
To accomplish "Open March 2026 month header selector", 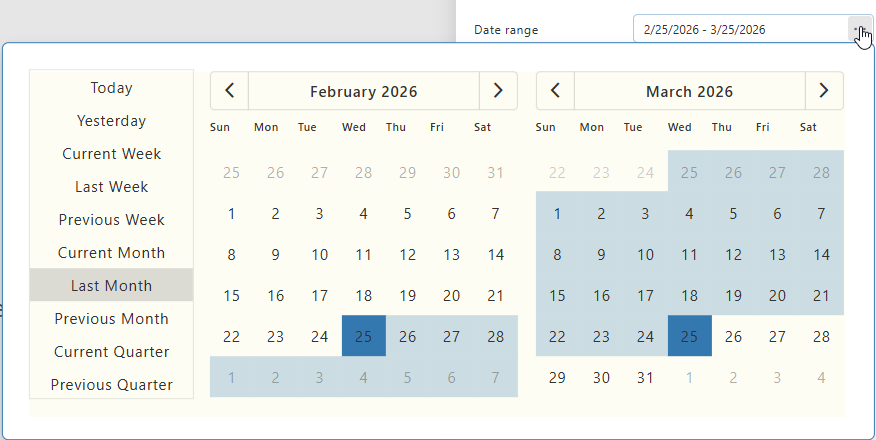I will (x=689, y=92).
